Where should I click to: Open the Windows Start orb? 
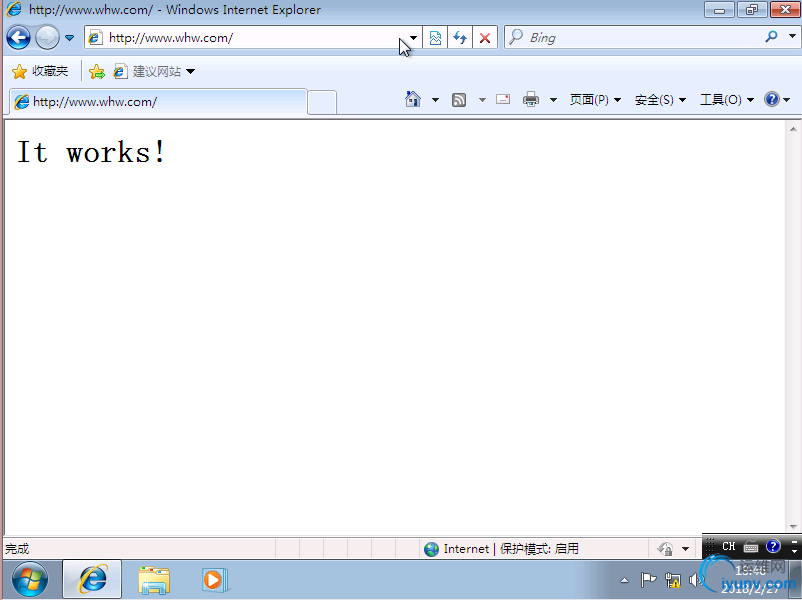pos(30,580)
